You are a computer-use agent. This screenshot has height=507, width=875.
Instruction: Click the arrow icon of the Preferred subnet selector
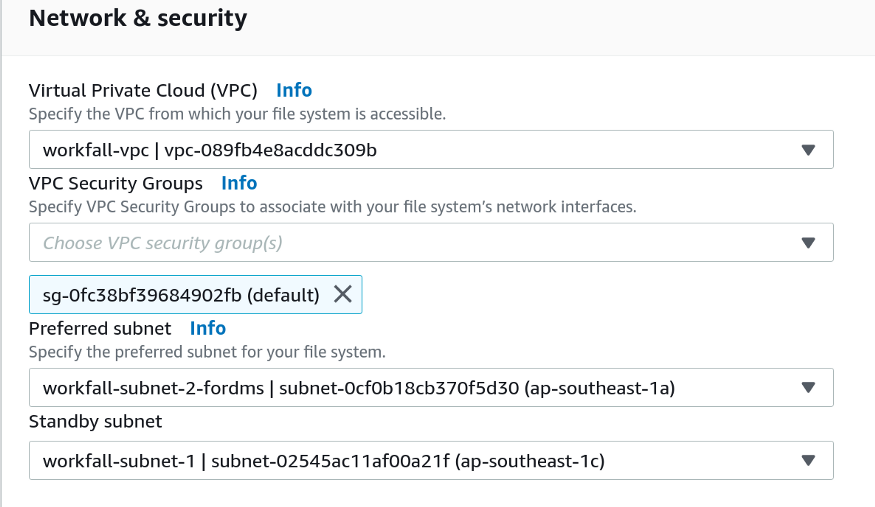(x=809, y=388)
